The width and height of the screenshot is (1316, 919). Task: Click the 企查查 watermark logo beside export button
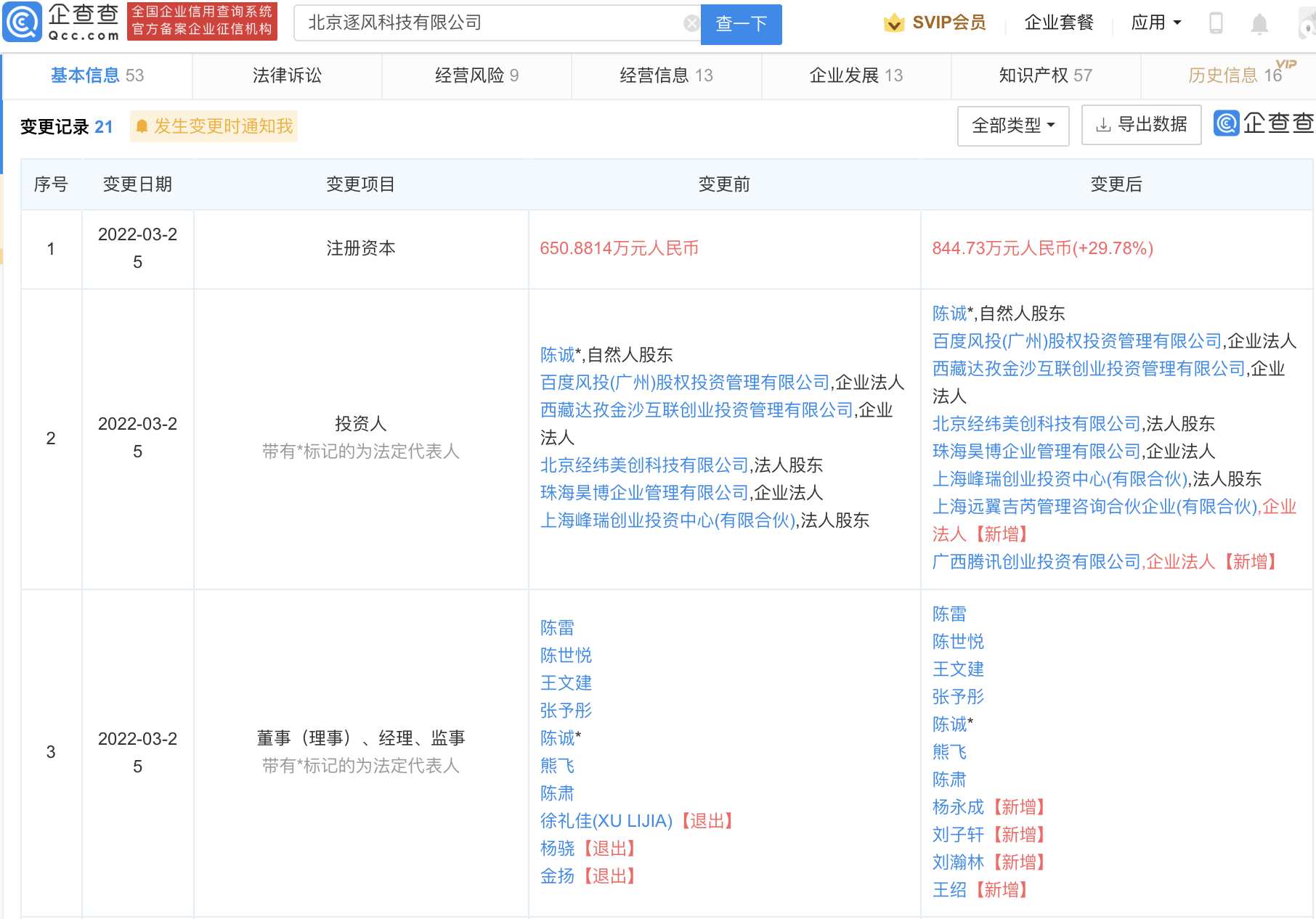point(1264,124)
